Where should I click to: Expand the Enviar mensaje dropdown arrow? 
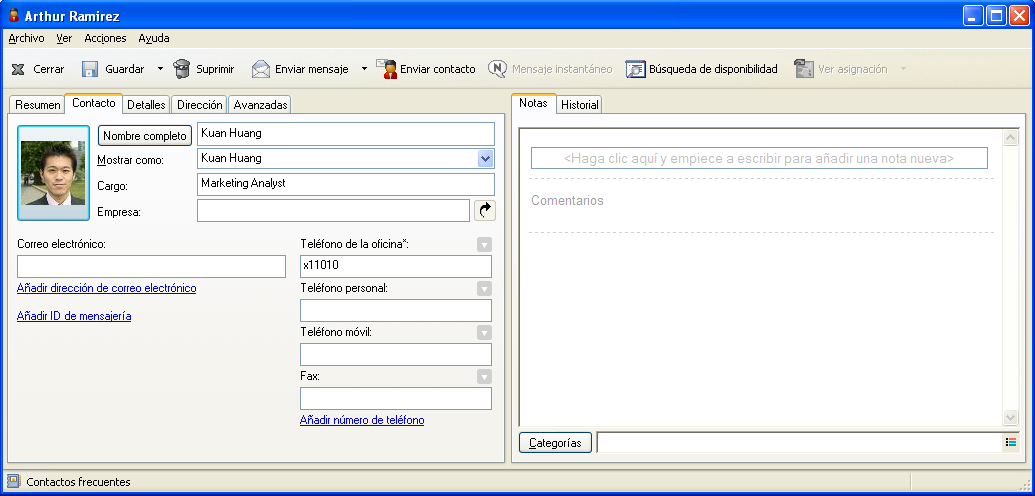tap(364, 69)
